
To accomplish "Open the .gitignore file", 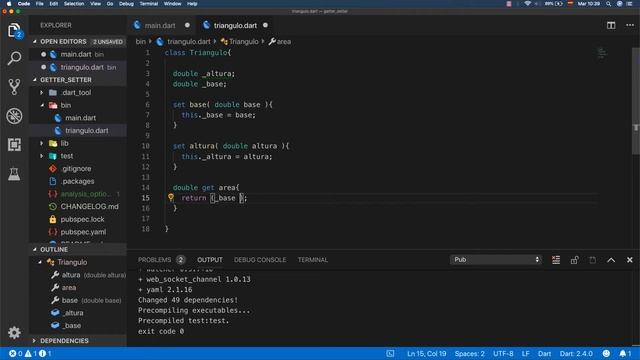I will click(78, 169).
